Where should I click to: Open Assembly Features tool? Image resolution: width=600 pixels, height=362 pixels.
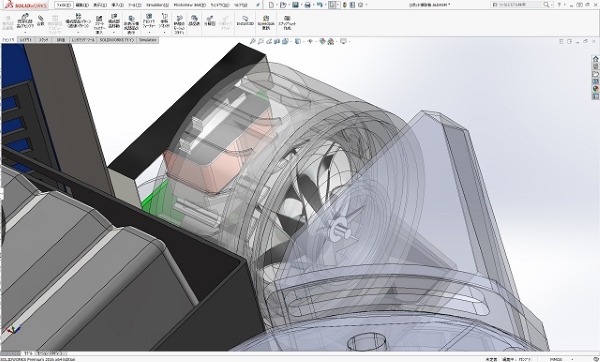click(149, 21)
